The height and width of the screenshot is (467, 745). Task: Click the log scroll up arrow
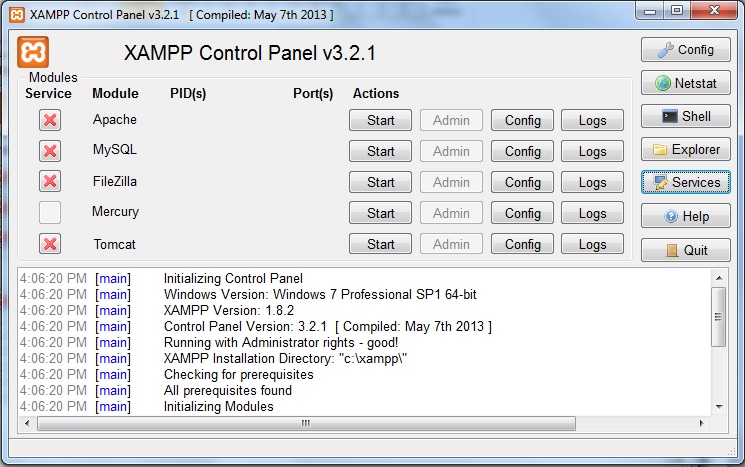[719, 278]
